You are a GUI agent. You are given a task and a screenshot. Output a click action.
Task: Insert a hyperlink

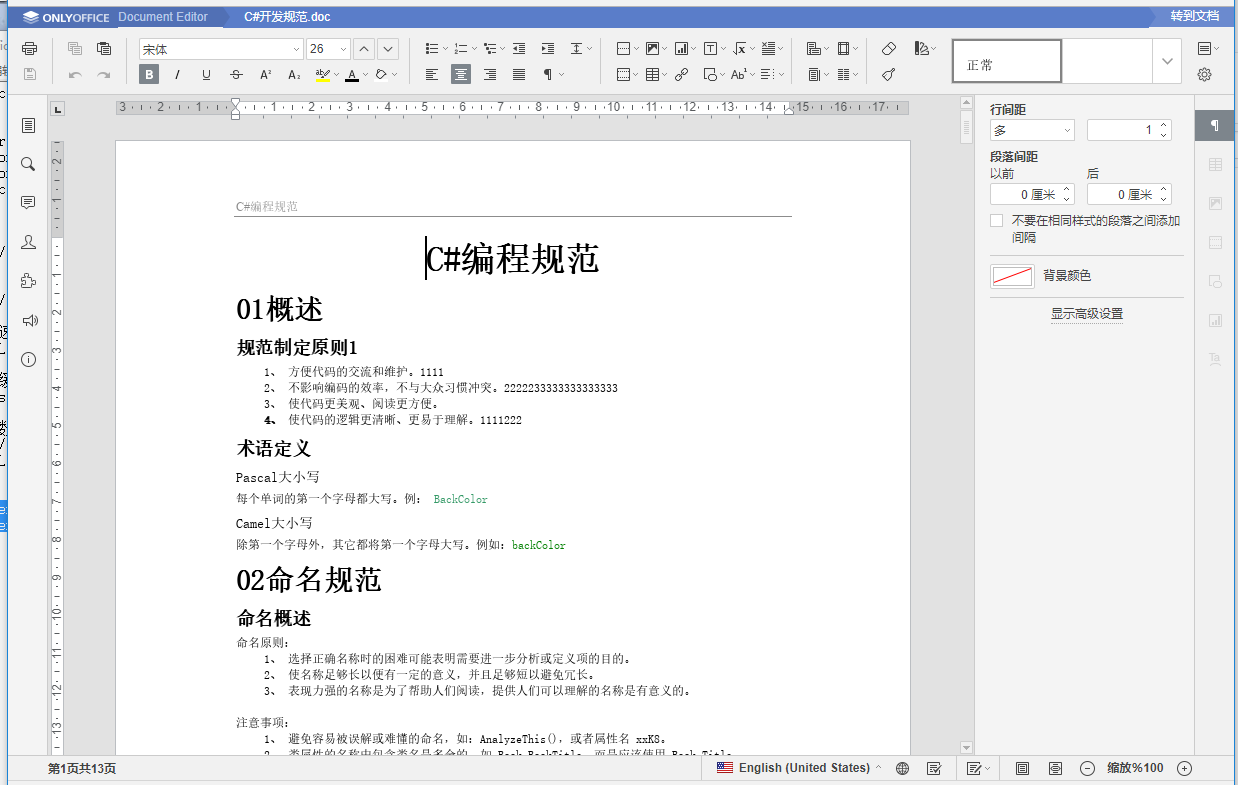point(682,74)
